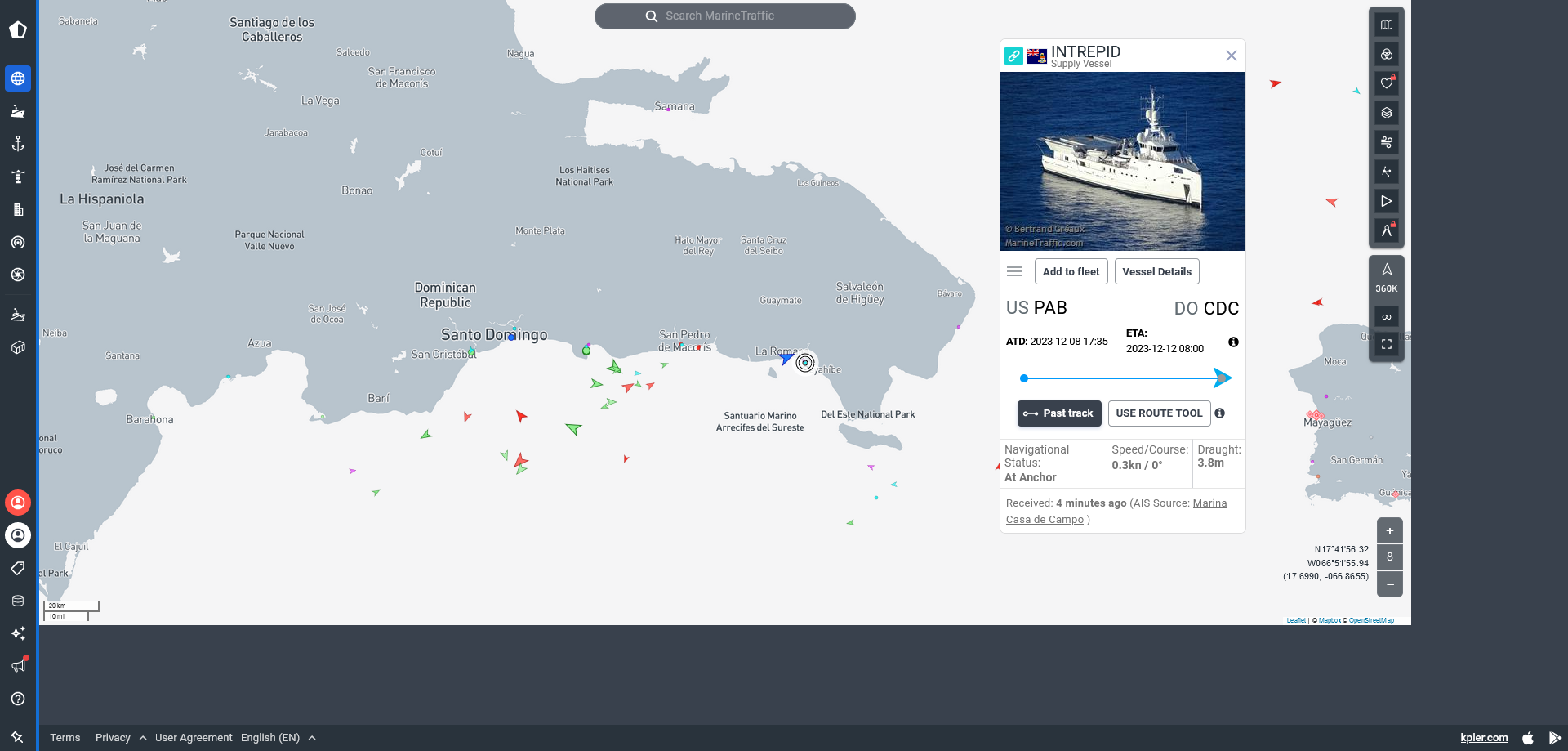Open the sparkles new features icon
Screen dimensions: 1568x751
tap(18, 633)
